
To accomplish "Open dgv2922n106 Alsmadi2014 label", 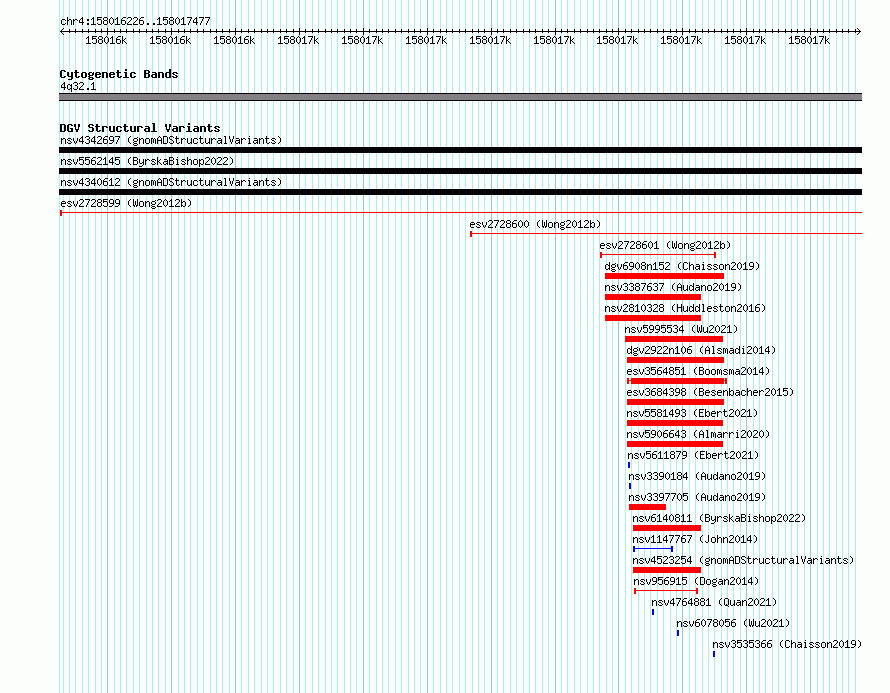I will pos(701,350).
